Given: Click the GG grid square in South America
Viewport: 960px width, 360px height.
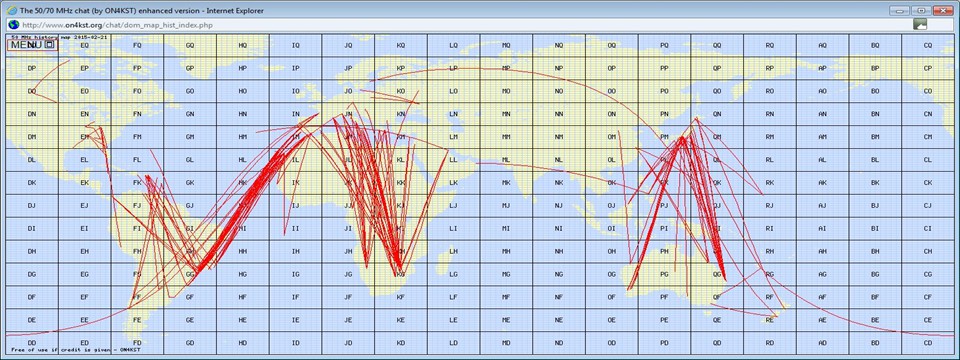Looking at the screenshot, I should (190, 274).
